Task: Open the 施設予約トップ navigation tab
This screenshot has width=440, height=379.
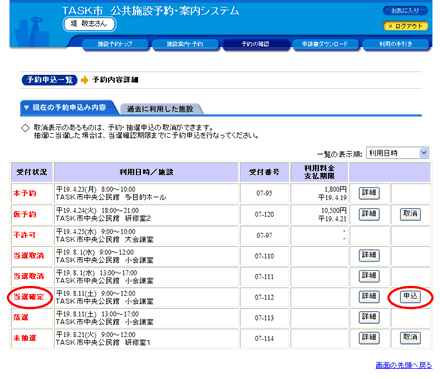Action: [115, 44]
